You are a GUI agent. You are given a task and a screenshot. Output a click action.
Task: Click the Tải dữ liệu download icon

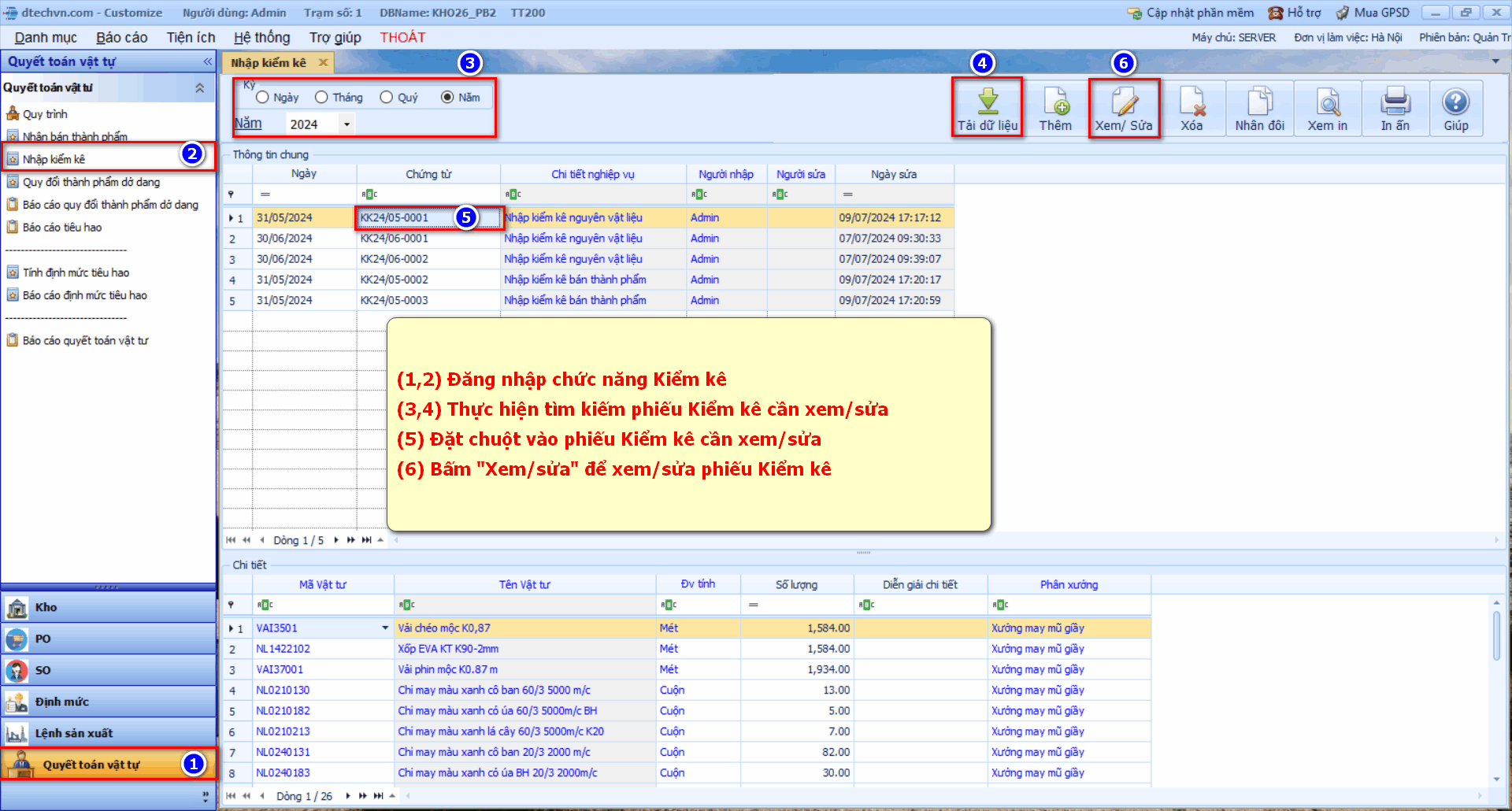point(987,102)
